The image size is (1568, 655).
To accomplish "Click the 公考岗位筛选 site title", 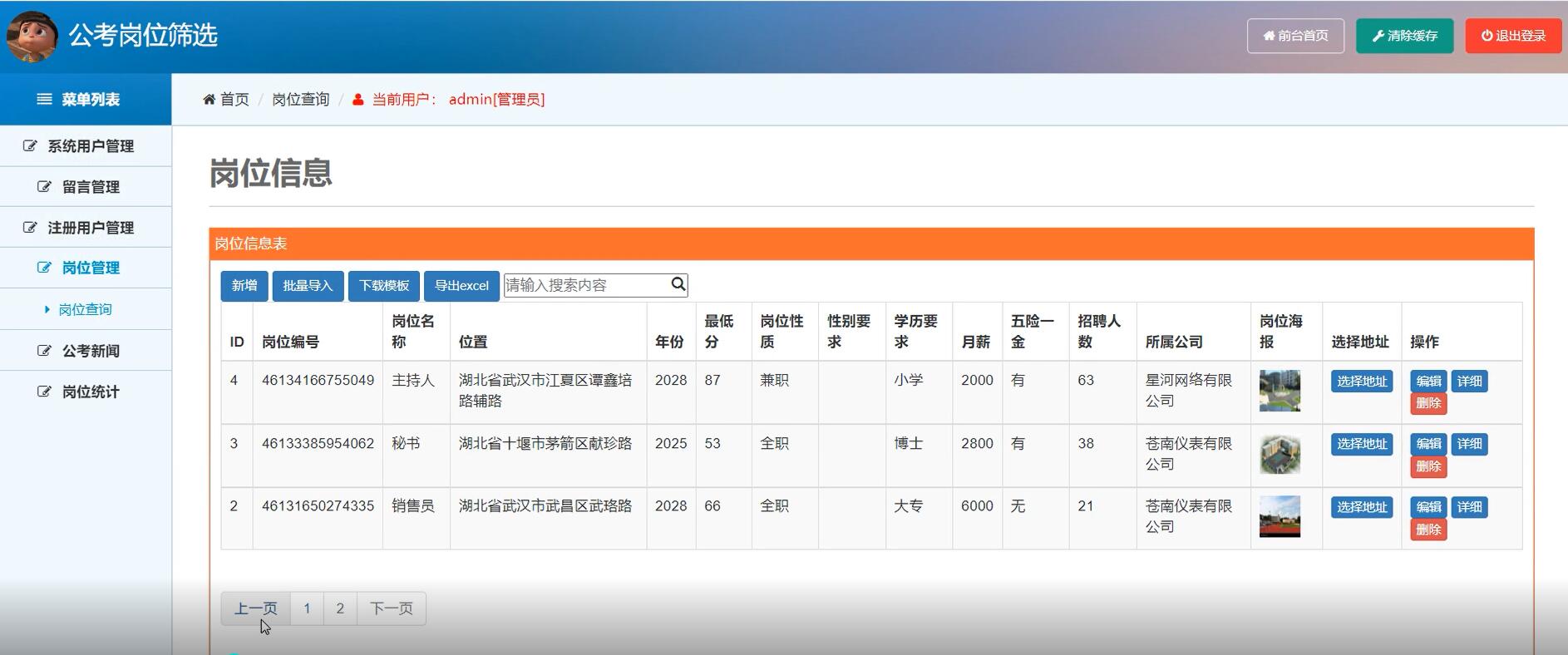I will pos(143,35).
